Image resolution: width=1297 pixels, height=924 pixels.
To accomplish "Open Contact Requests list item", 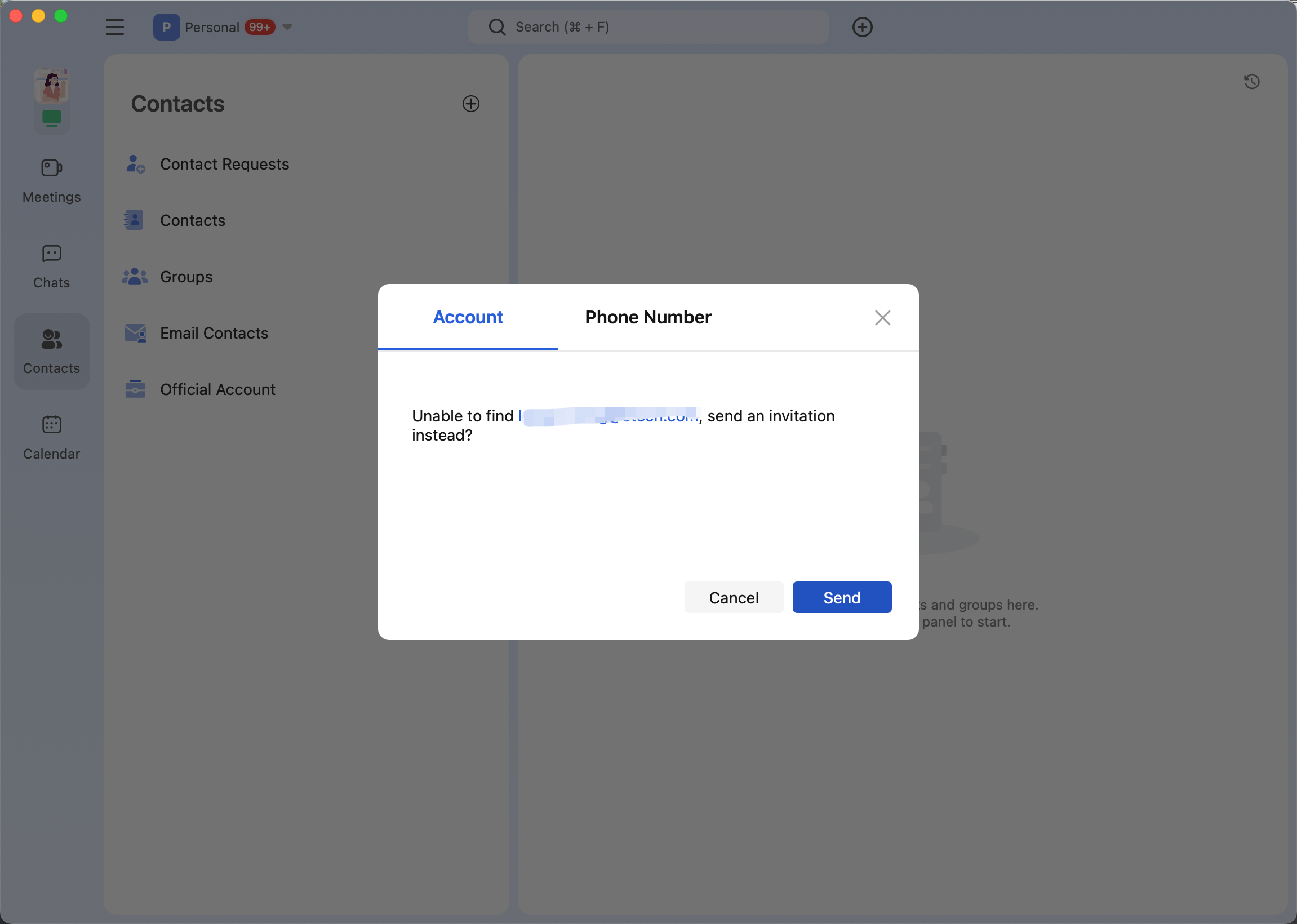I will click(x=224, y=164).
